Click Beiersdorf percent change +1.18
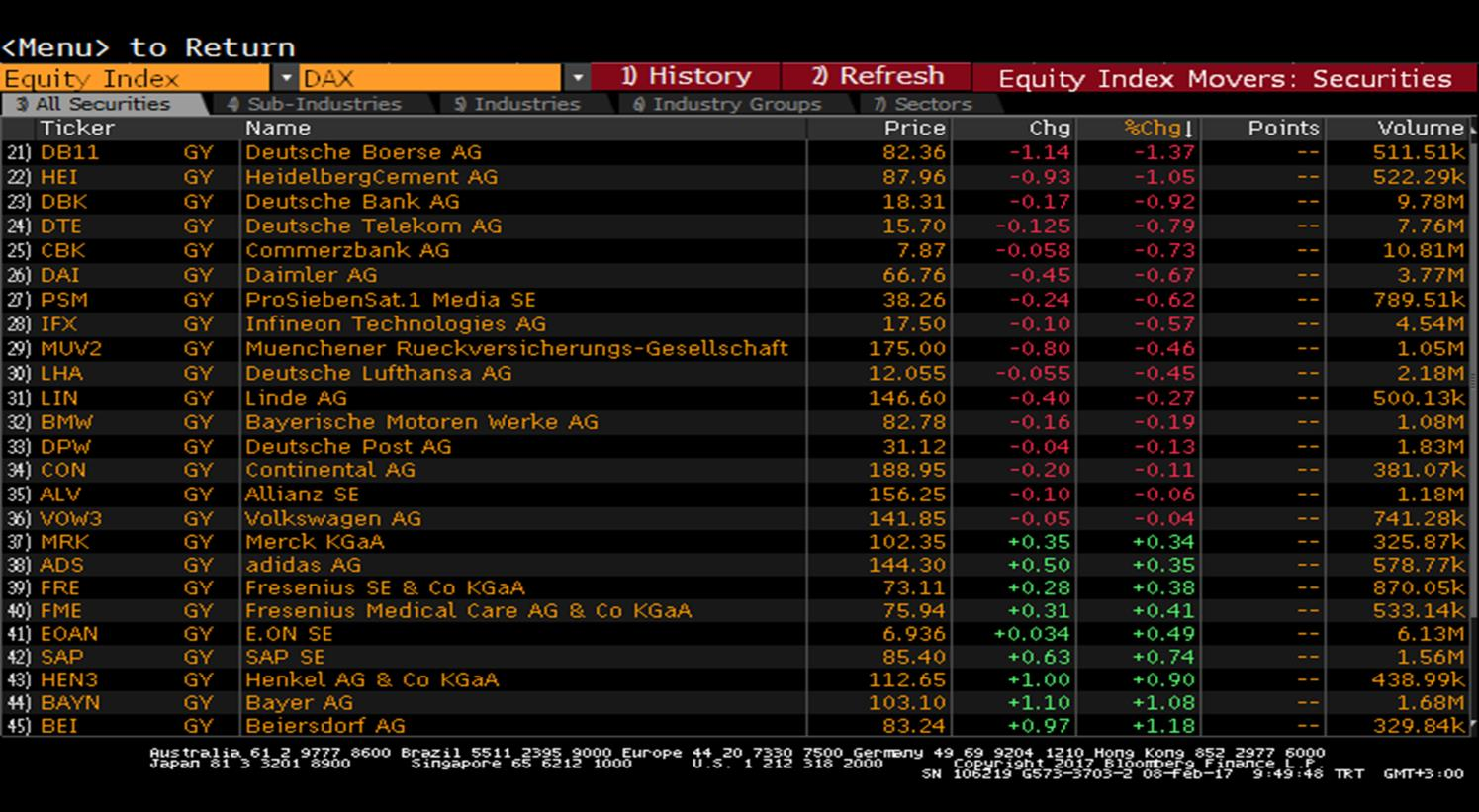 [x=1164, y=725]
